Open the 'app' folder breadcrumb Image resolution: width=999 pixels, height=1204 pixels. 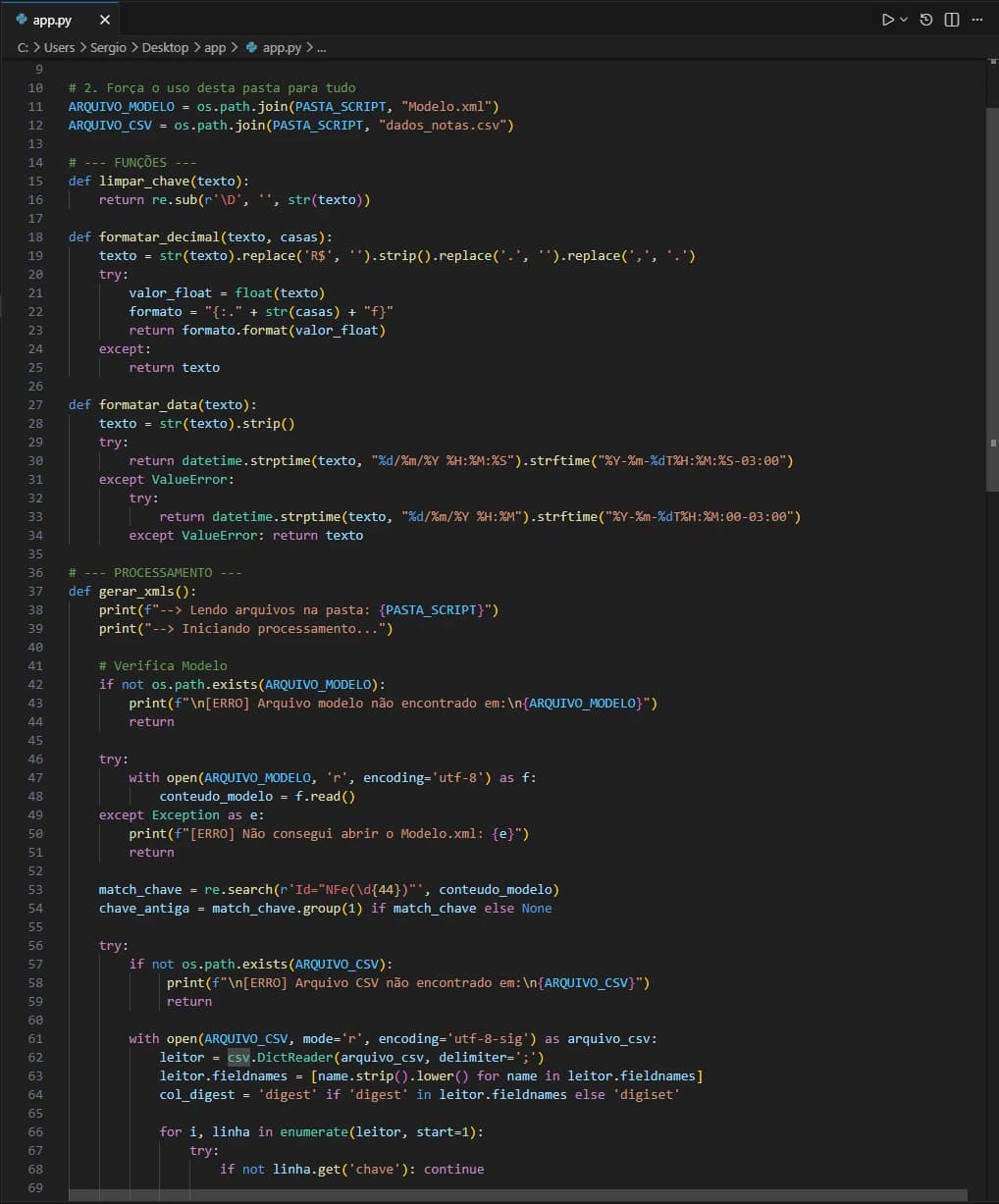tap(215, 47)
